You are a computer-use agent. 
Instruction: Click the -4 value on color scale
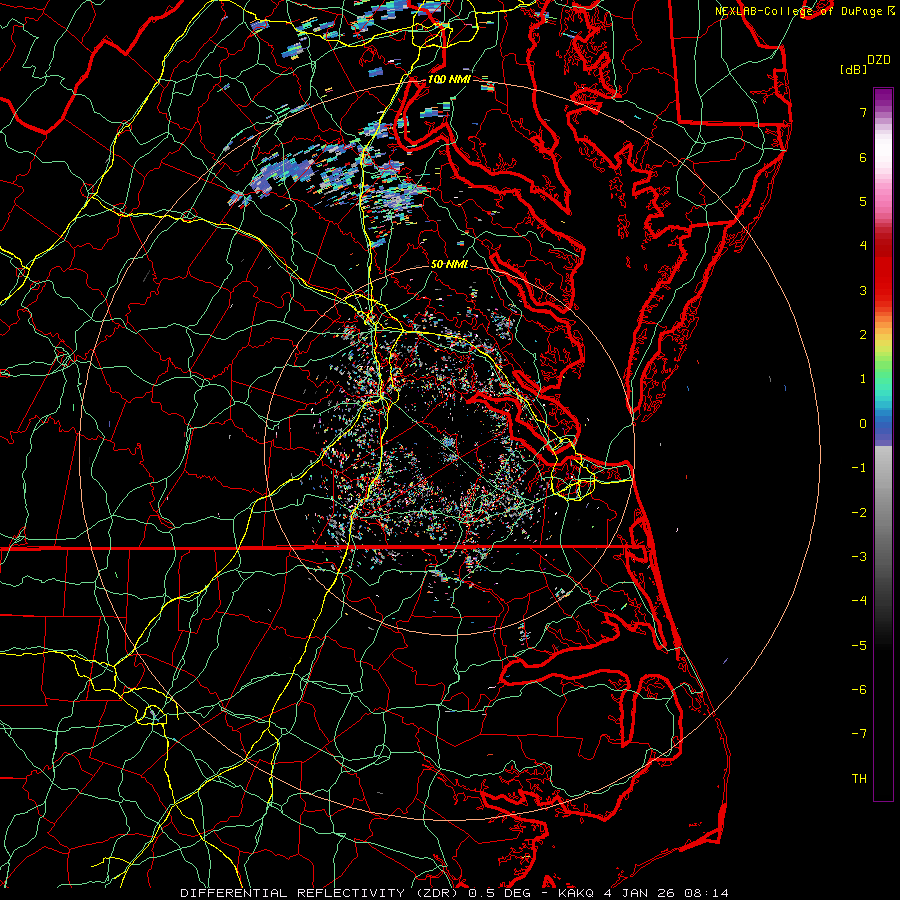tap(859, 601)
